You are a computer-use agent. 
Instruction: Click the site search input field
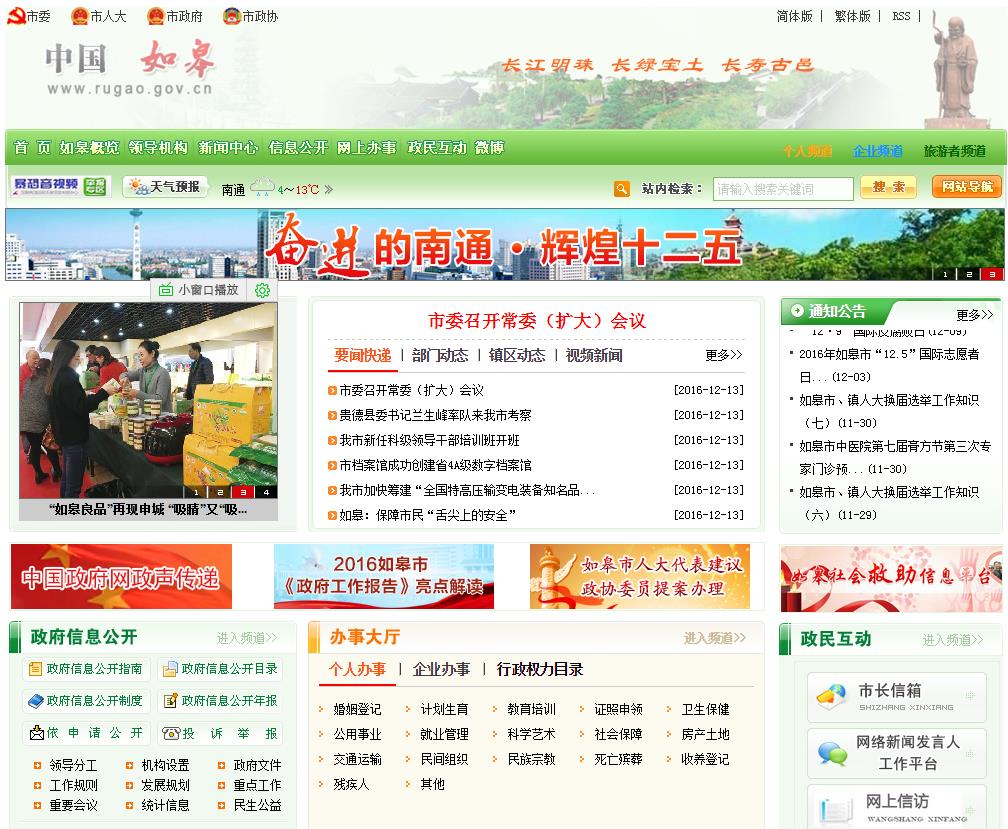pos(783,189)
